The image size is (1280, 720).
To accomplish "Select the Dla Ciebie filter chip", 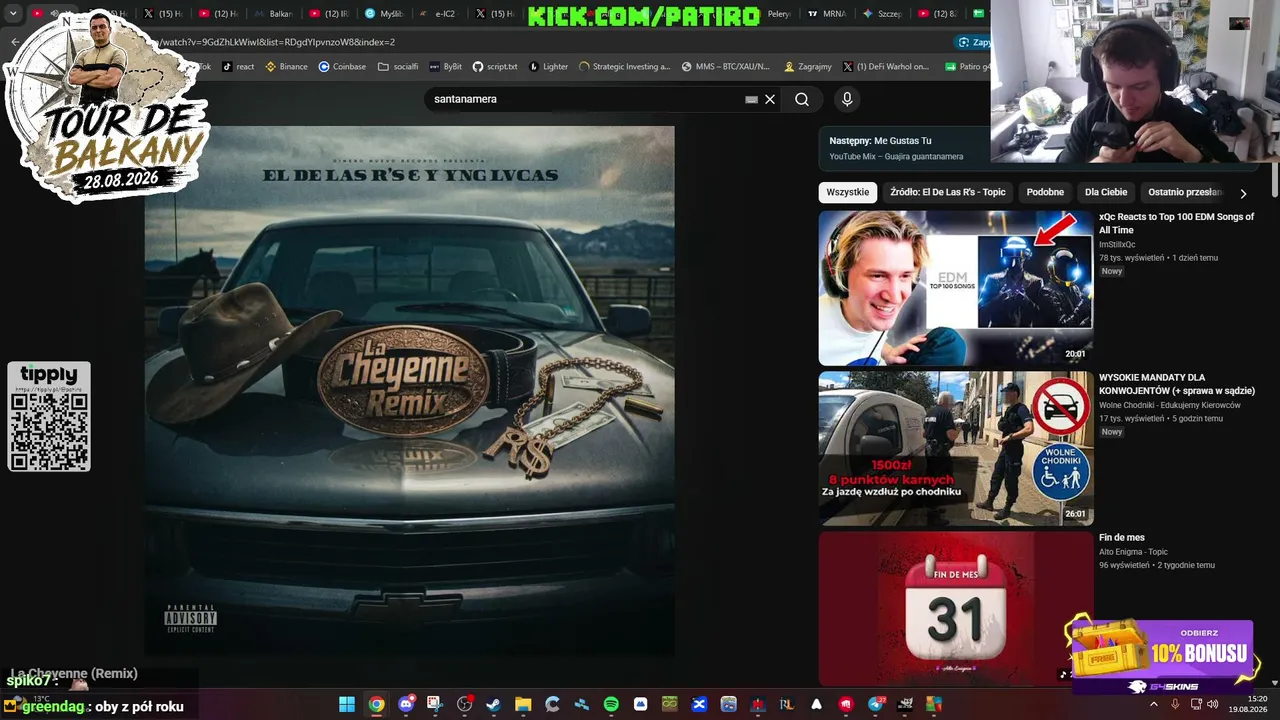I will [x=1106, y=192].
